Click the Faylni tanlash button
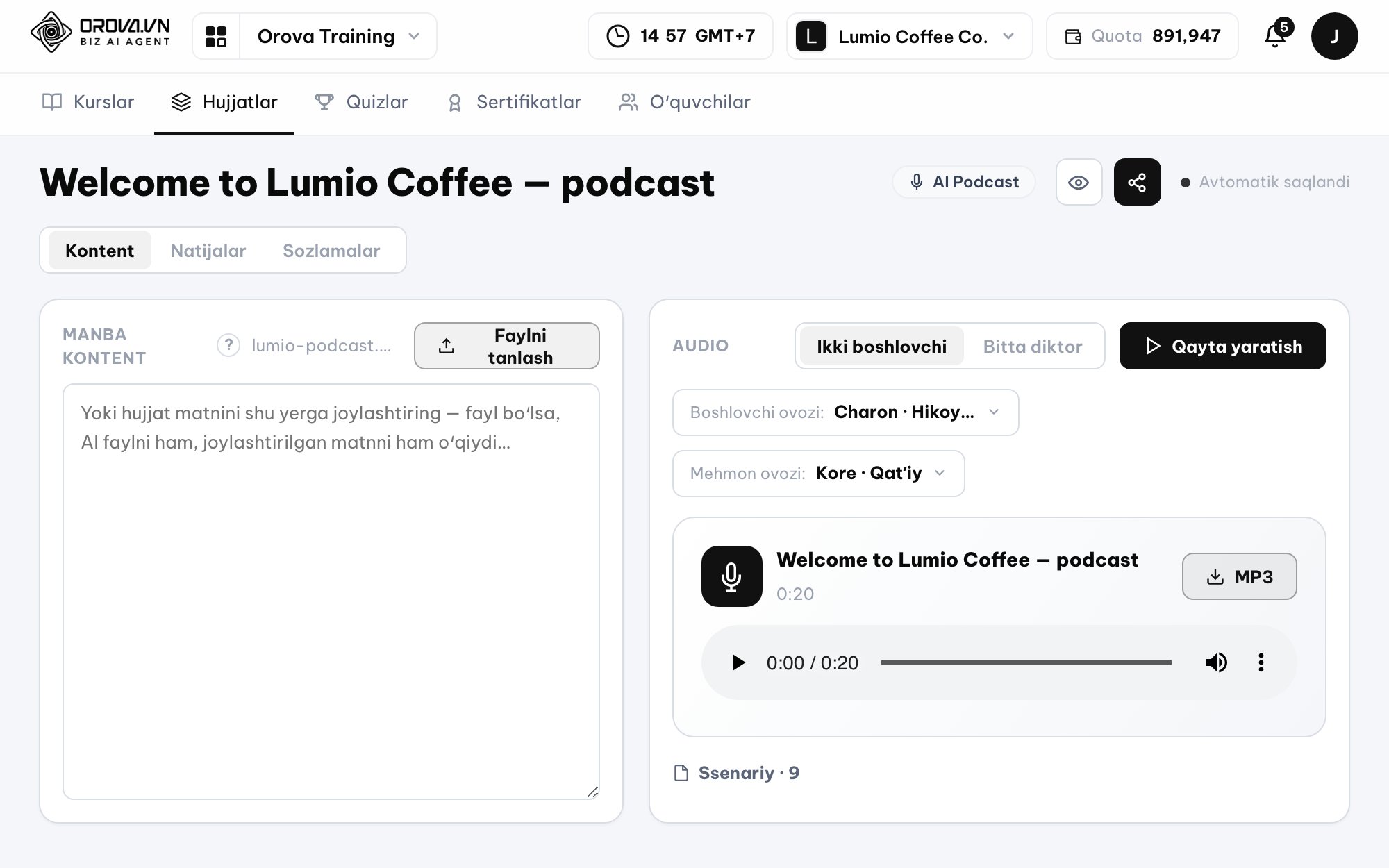 coord(507,346)
